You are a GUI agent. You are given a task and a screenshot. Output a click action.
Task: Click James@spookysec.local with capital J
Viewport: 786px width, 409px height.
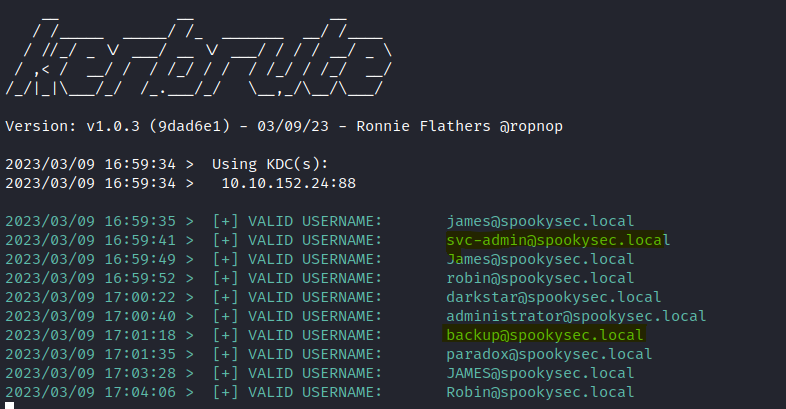point(540,259)
